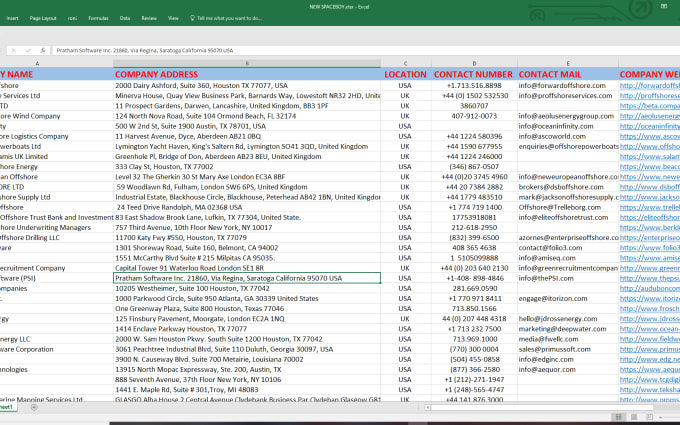Open the View ribbon tab
The width and height of the screenshot is (680, 425).
173,18
